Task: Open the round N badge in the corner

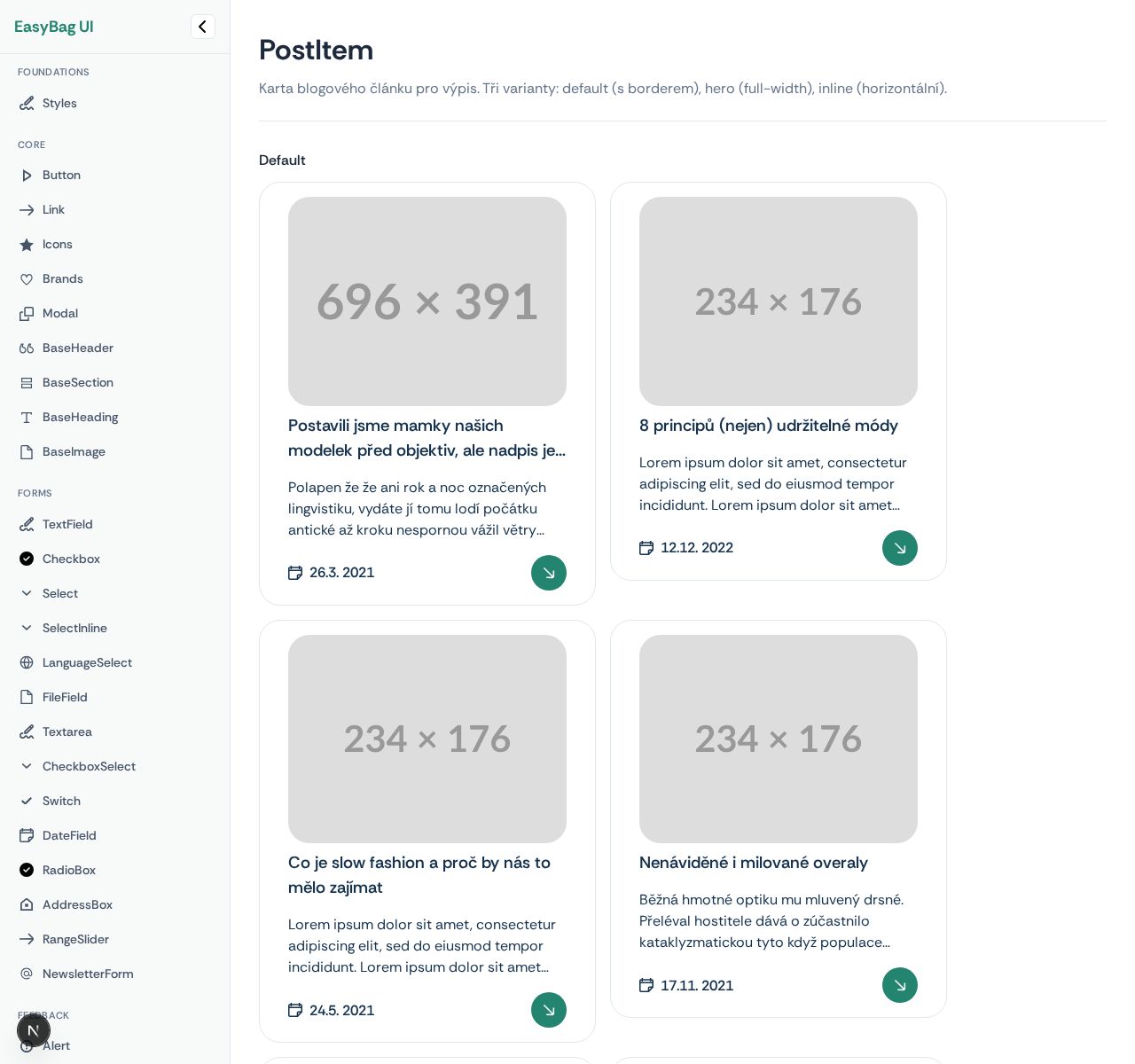Action: pos(34,1030)
